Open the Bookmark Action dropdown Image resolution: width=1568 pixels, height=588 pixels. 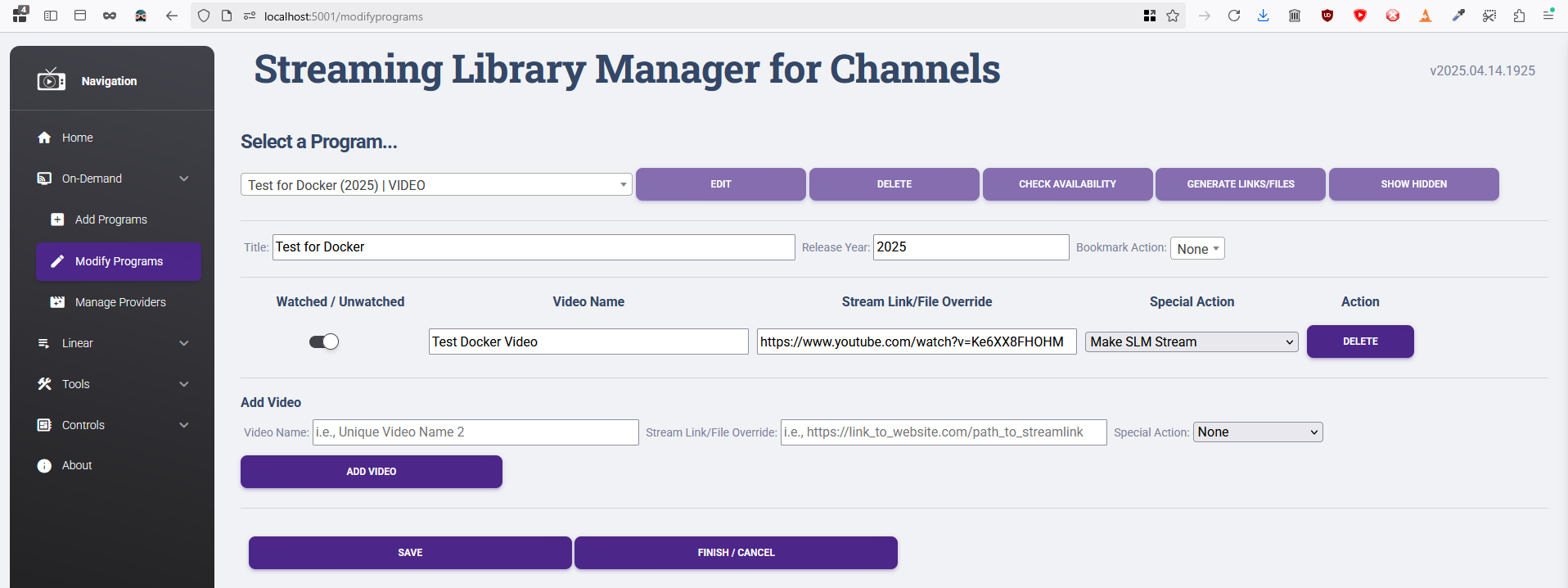pos(1197,249)
